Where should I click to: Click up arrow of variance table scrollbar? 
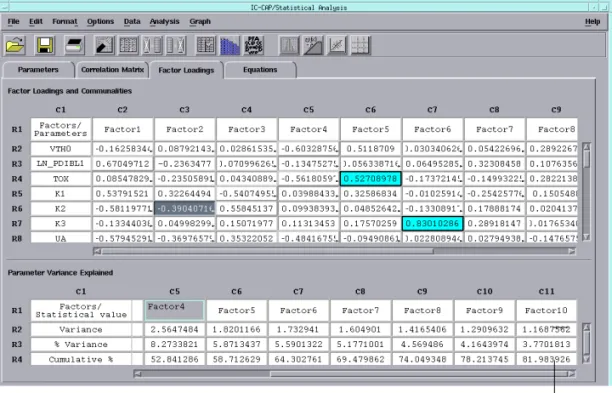pyautogui.click(x=586, y=327)
